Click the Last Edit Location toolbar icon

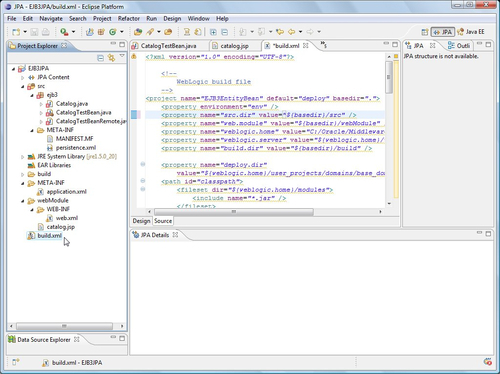[x=280, y=32]
